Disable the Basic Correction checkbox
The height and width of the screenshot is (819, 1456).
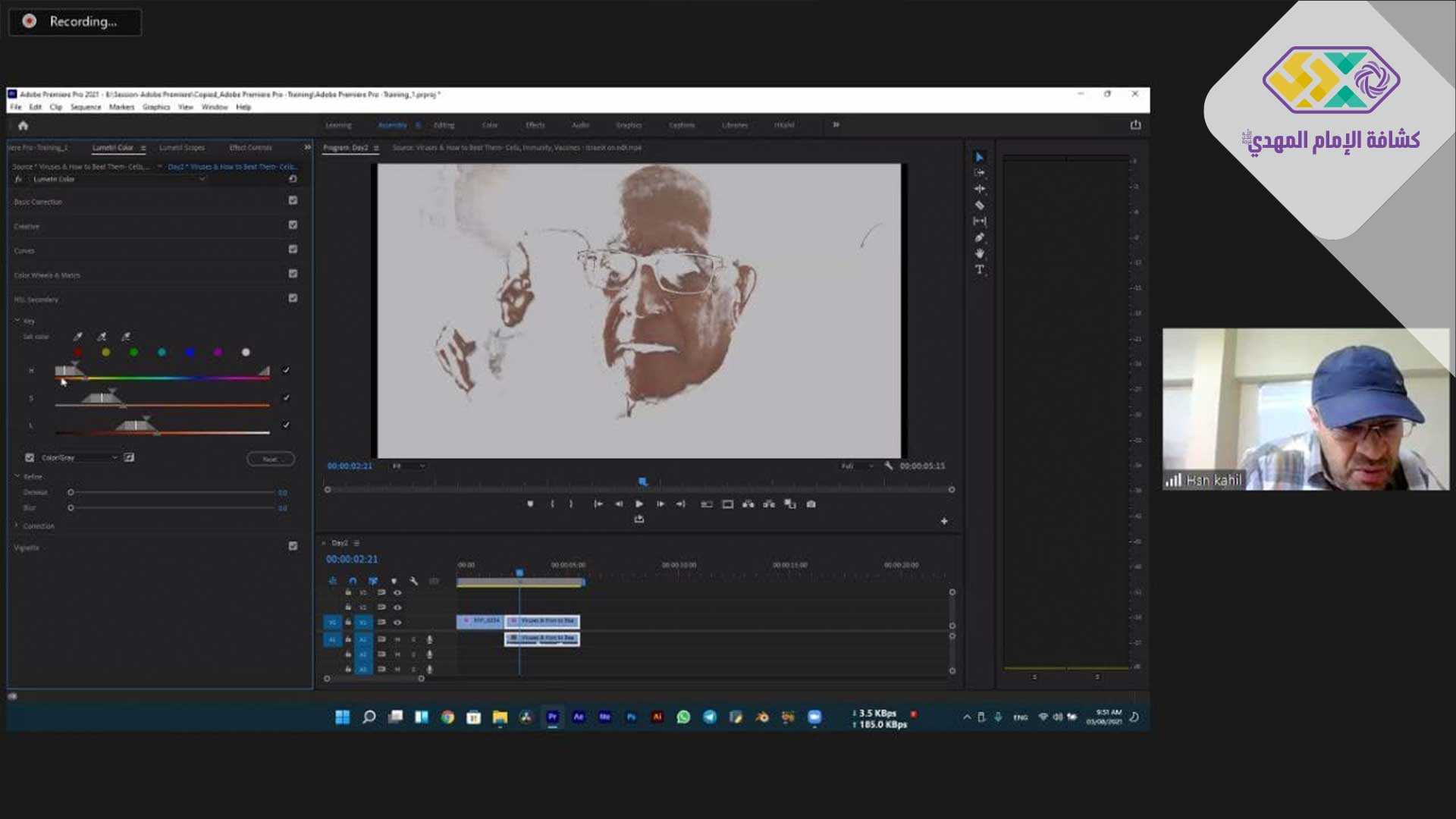(293, 201)
